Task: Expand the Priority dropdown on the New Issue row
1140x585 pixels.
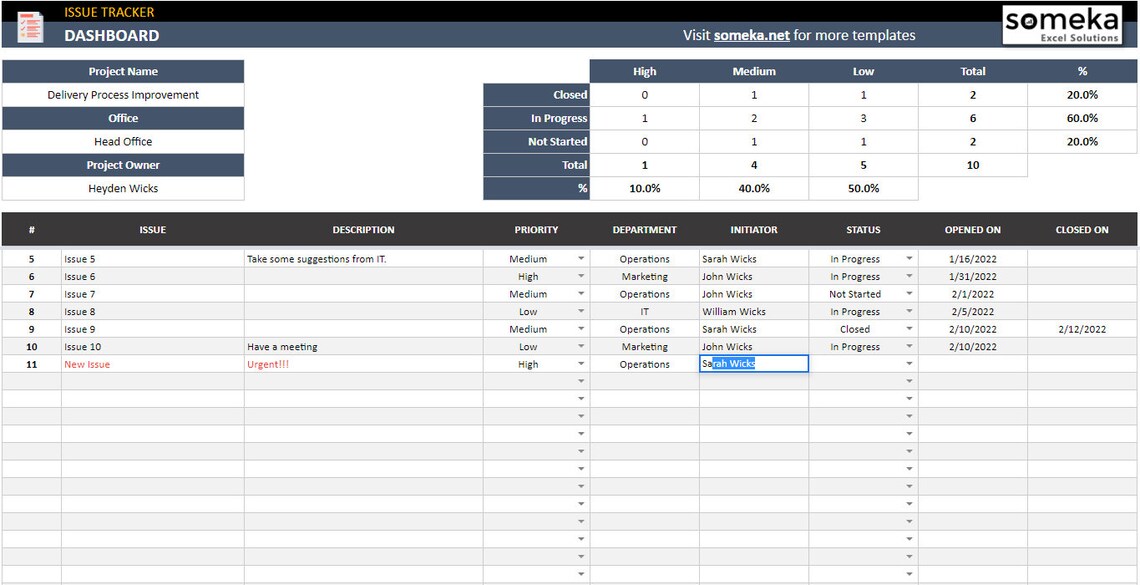Action: 581,363
